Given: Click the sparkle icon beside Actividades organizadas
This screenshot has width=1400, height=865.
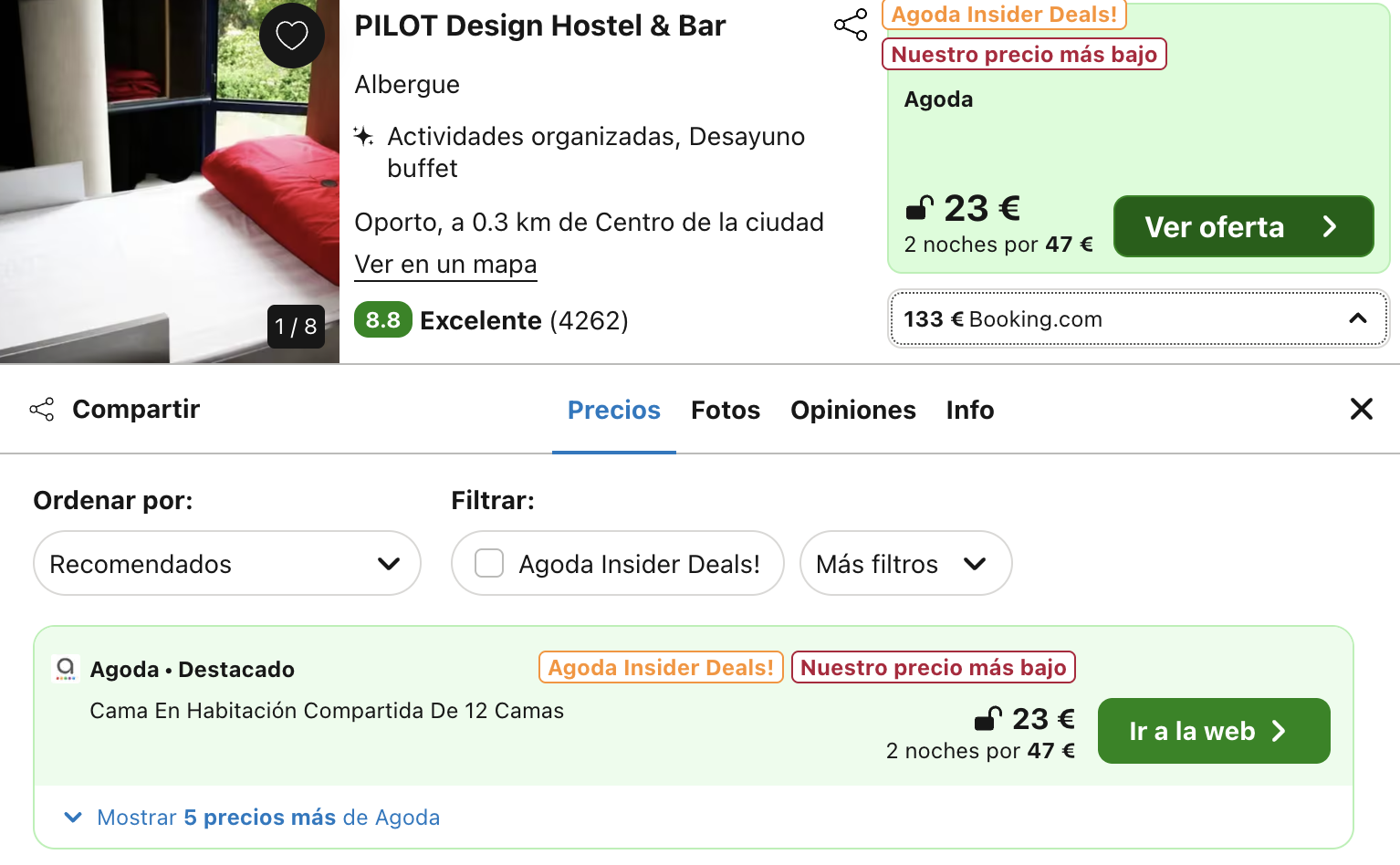Looking at the screenshot, I should (364, 137).
